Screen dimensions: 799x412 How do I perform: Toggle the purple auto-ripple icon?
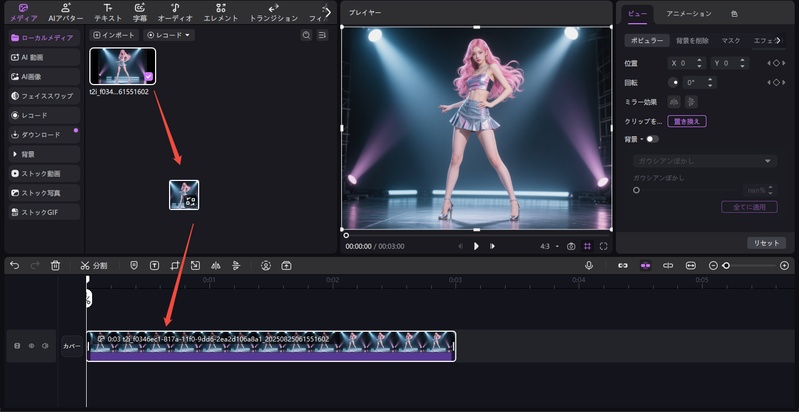645,265
